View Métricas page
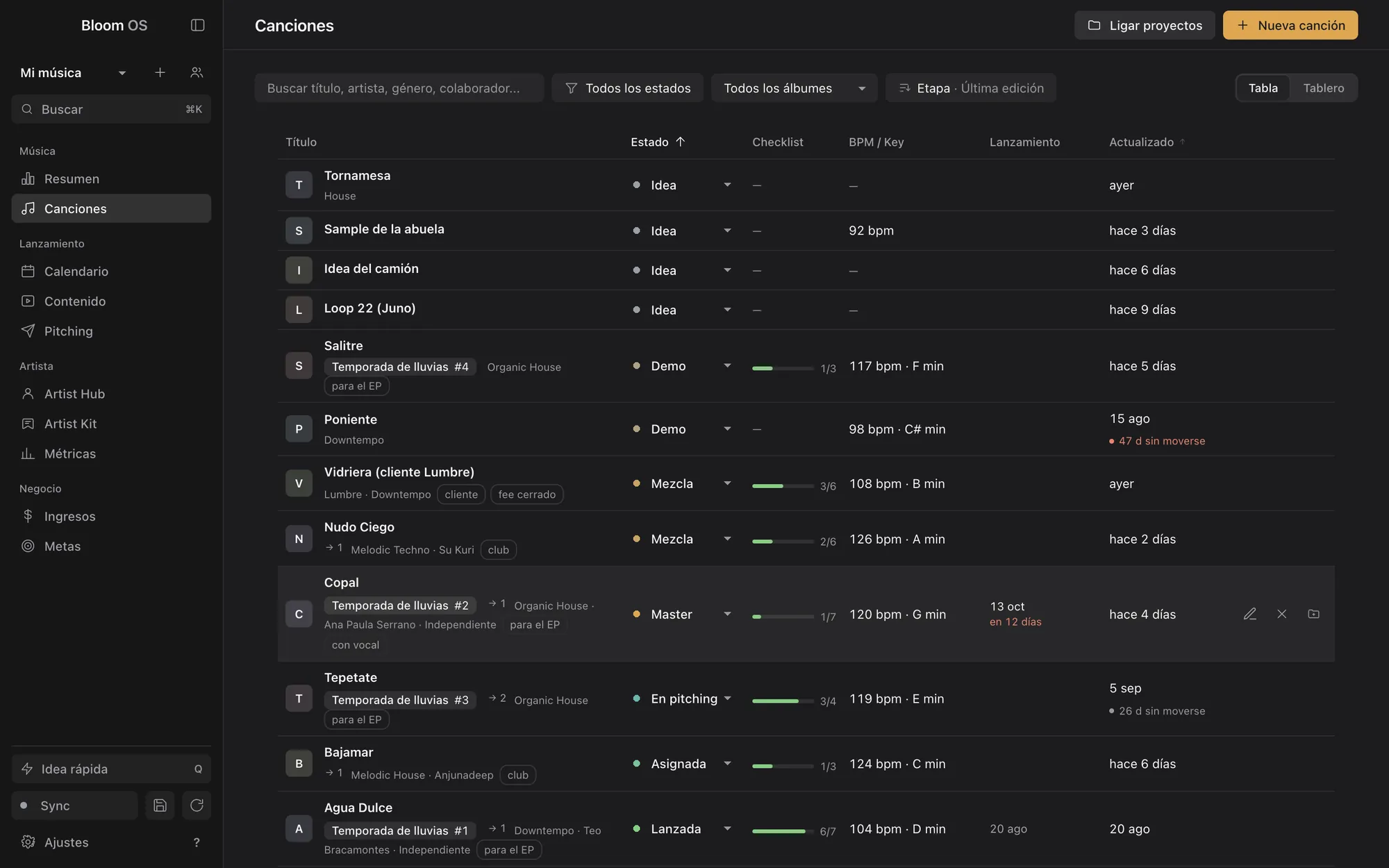Screen dimensions: 1389x868 [111, 453]
